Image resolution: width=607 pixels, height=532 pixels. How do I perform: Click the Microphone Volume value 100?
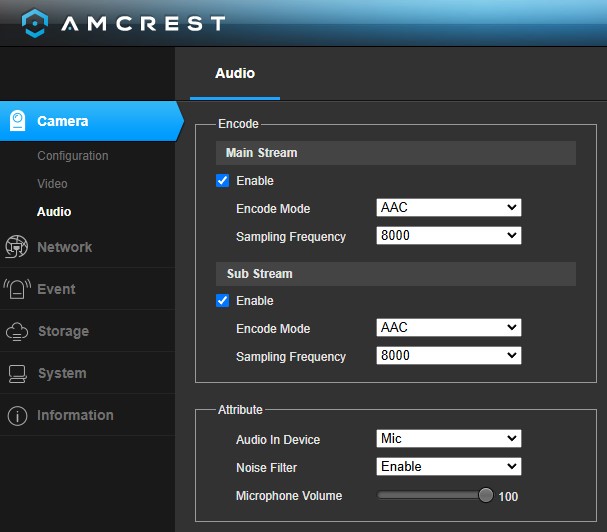pyautogui.click(x=508, y=497)
